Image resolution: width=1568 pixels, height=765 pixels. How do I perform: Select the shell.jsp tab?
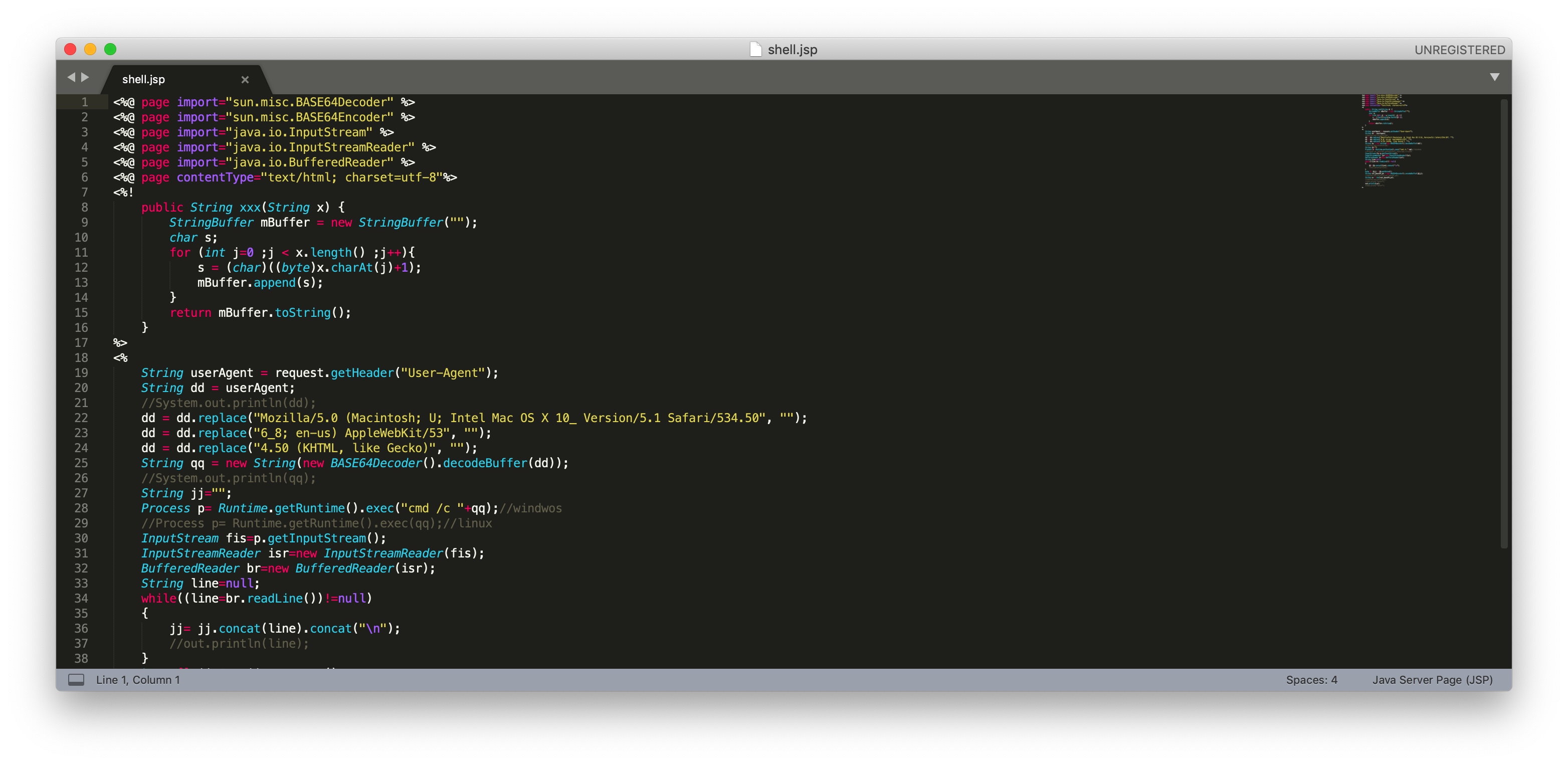pyautogui.click(x=144, y=80)
